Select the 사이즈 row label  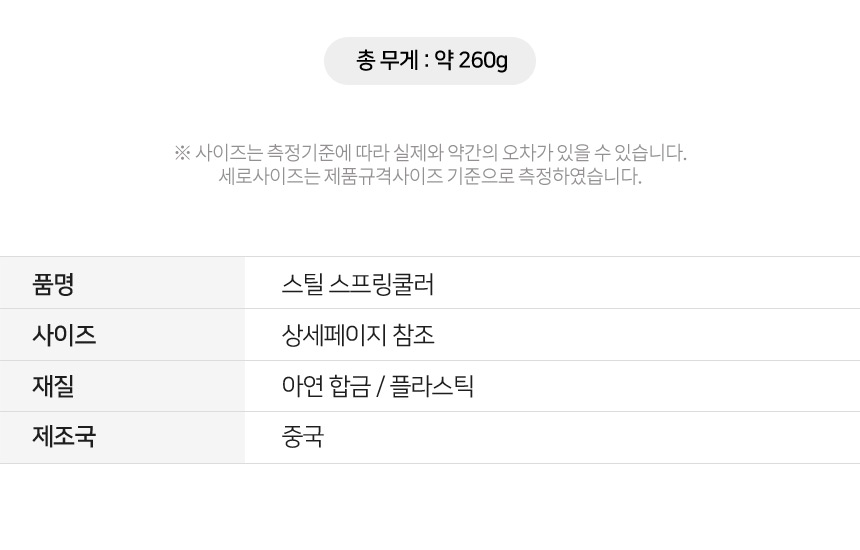(x=64, y=335)
